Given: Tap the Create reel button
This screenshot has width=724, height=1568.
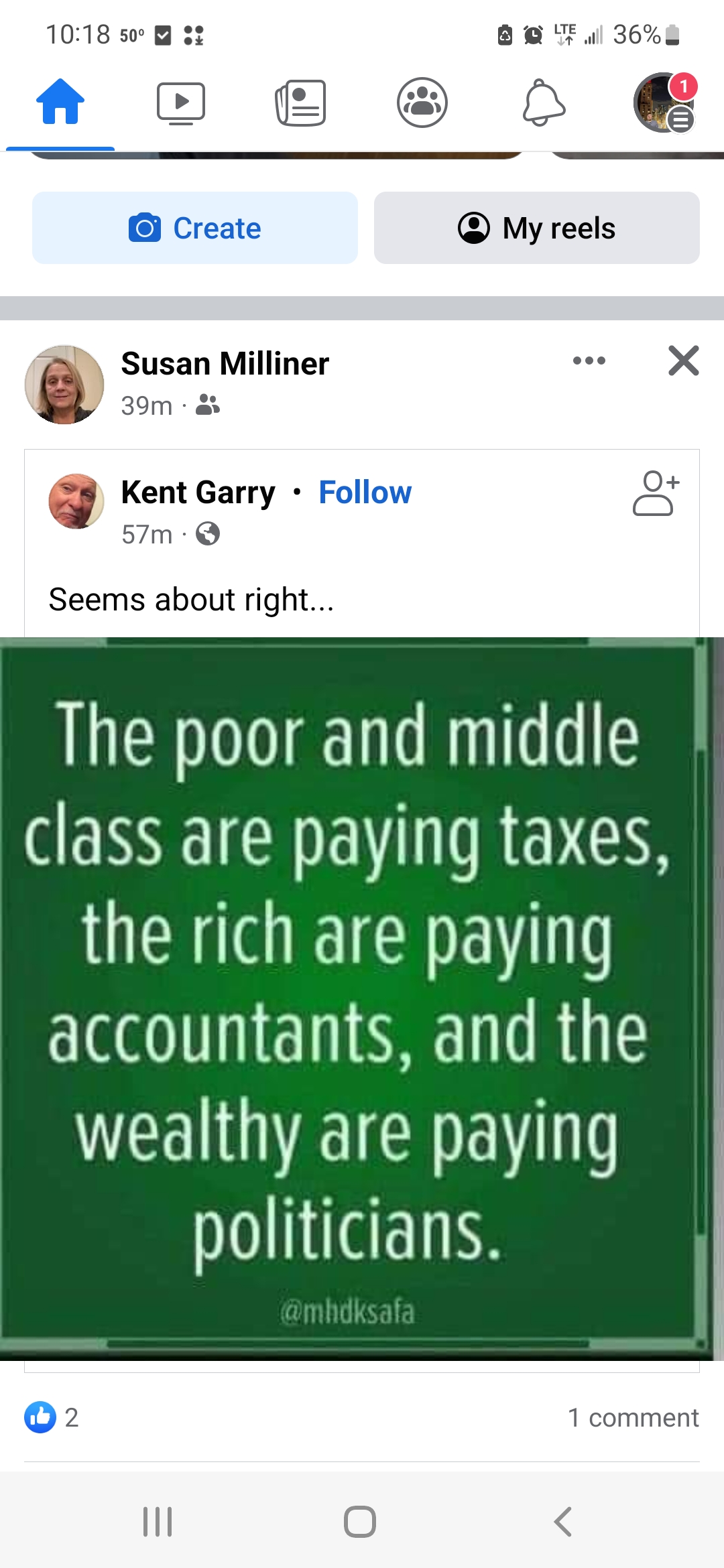Looking at the screenshot, I should 195,228.
